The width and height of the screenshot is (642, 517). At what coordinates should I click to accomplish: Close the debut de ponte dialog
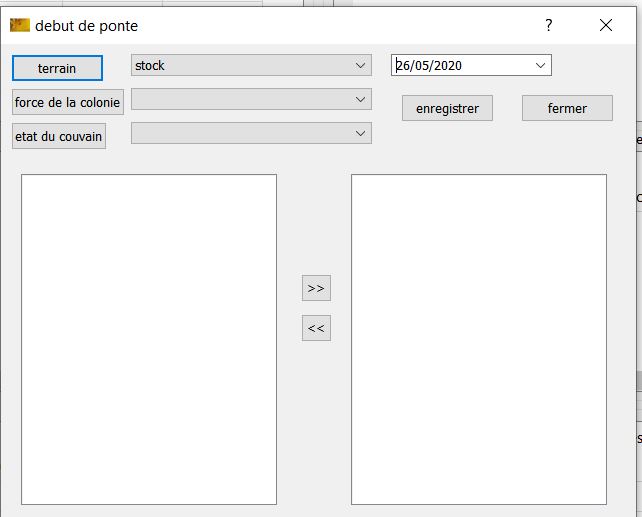605,26
